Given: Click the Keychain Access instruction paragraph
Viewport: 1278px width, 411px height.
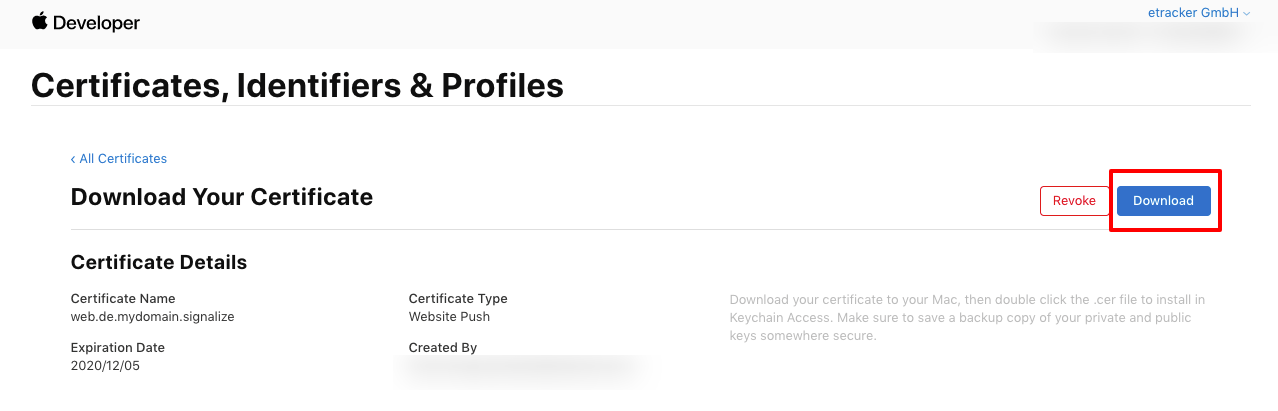Looking at the screenshot, I should click(968, 318).
